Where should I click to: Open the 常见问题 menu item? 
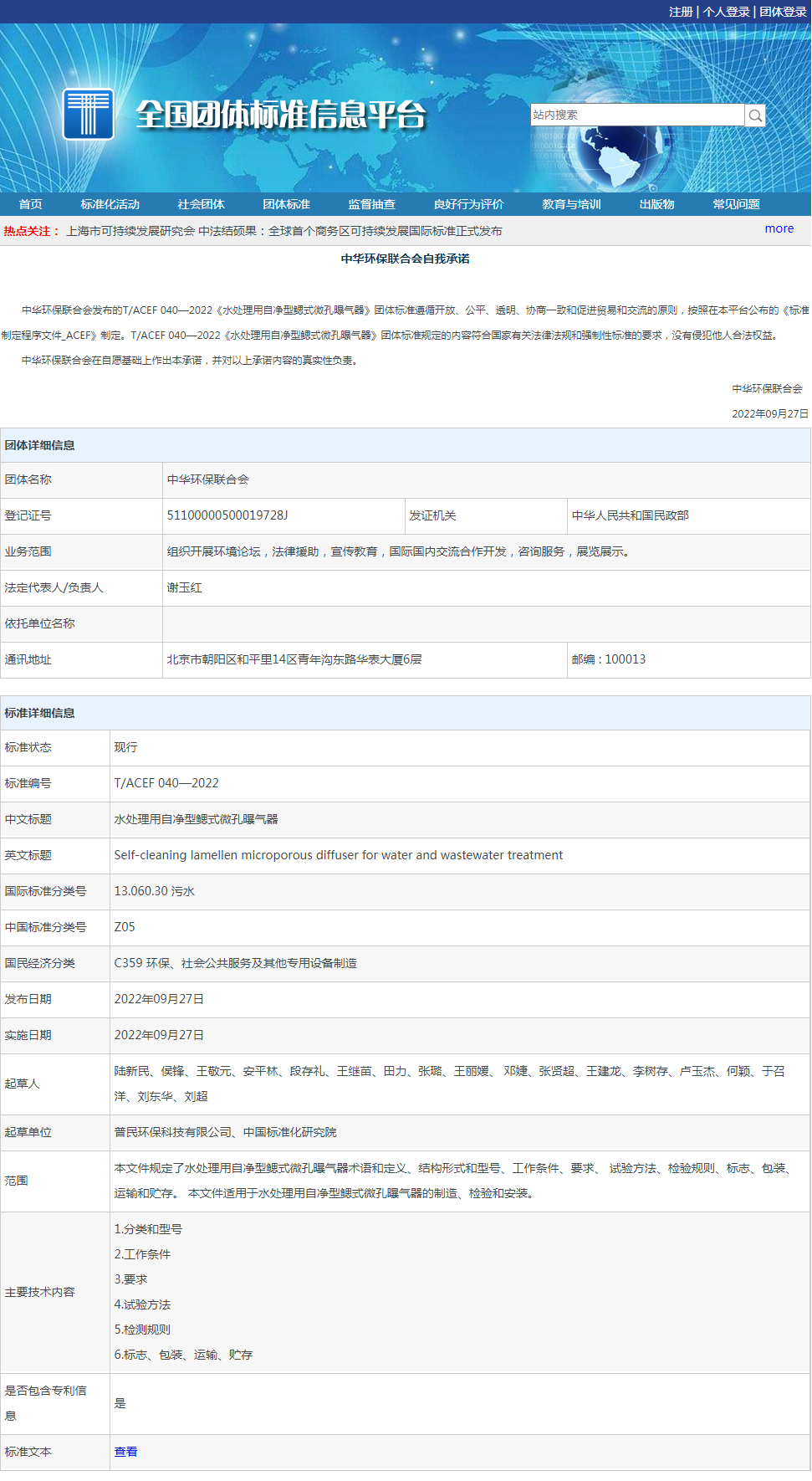[x=736, y=204]
